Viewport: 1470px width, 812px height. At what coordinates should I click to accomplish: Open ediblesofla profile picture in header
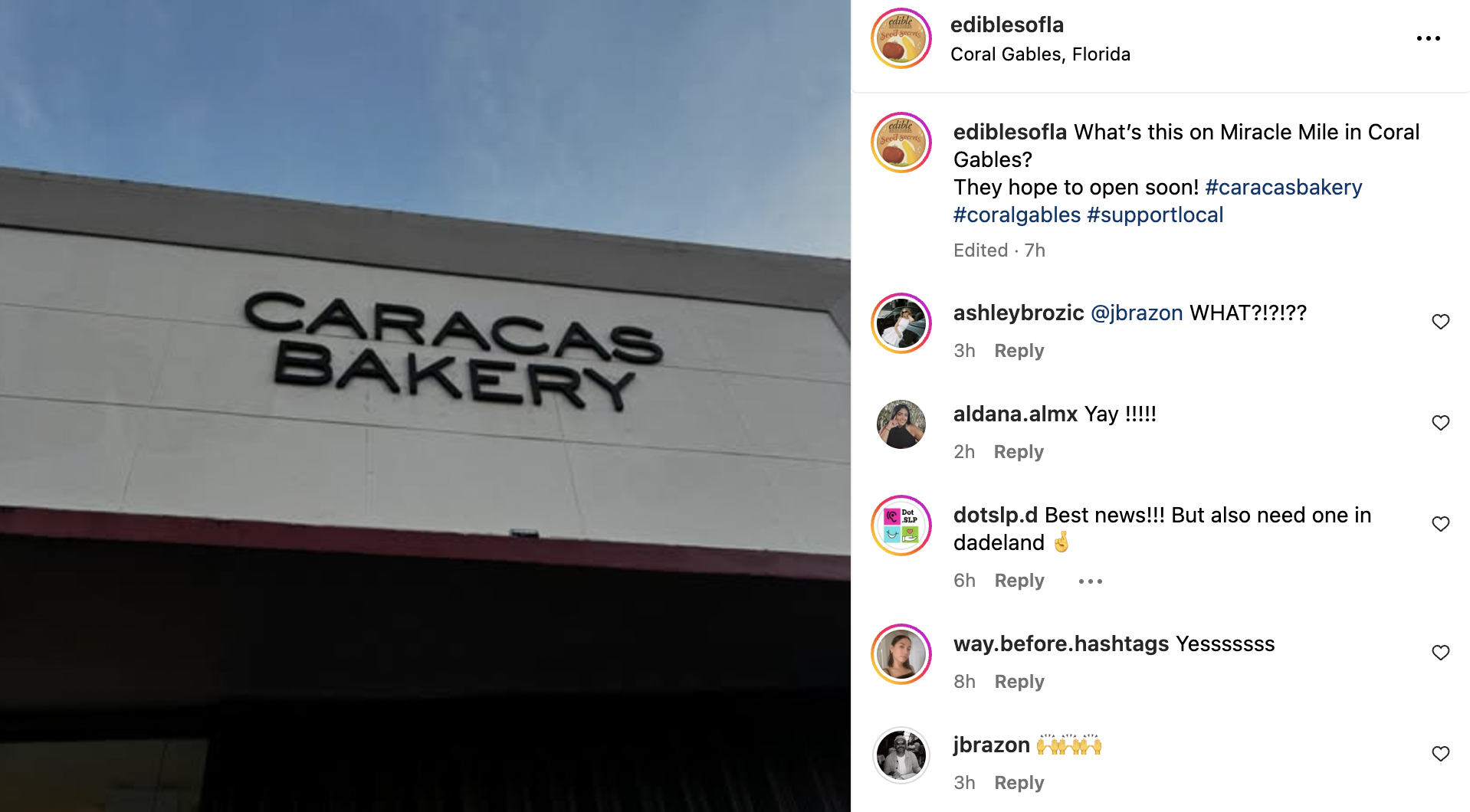click(901, 38)
